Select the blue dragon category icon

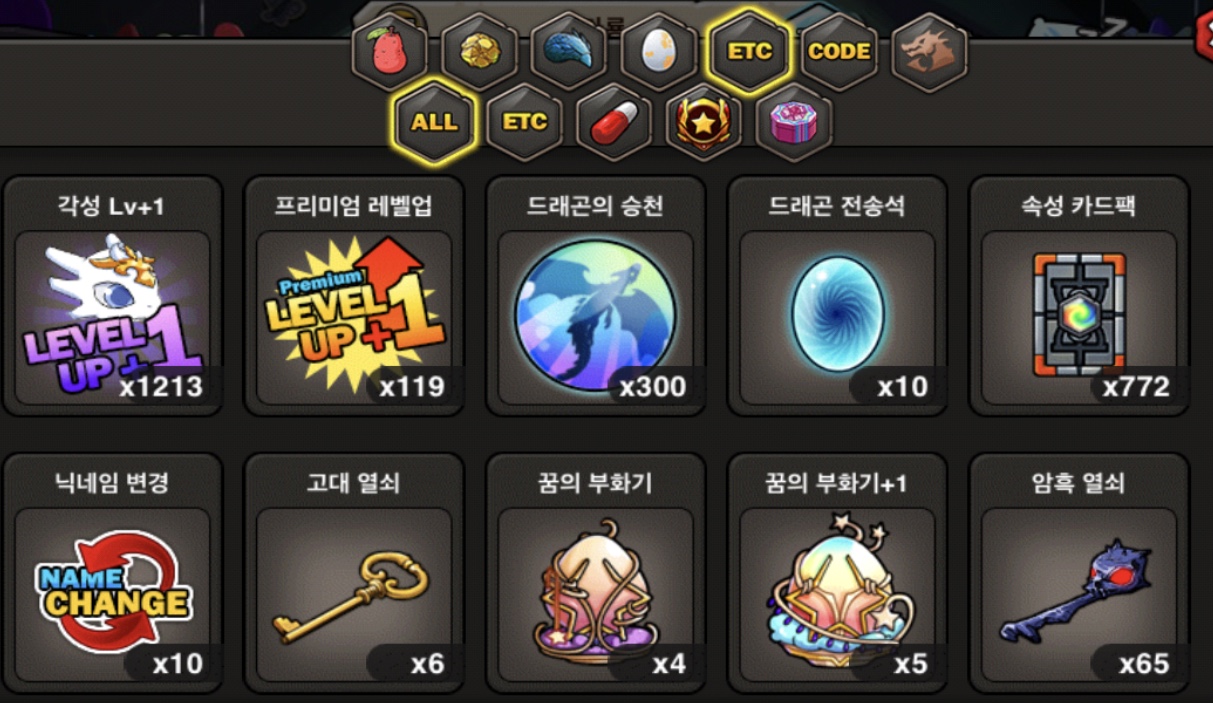point(569,52)
